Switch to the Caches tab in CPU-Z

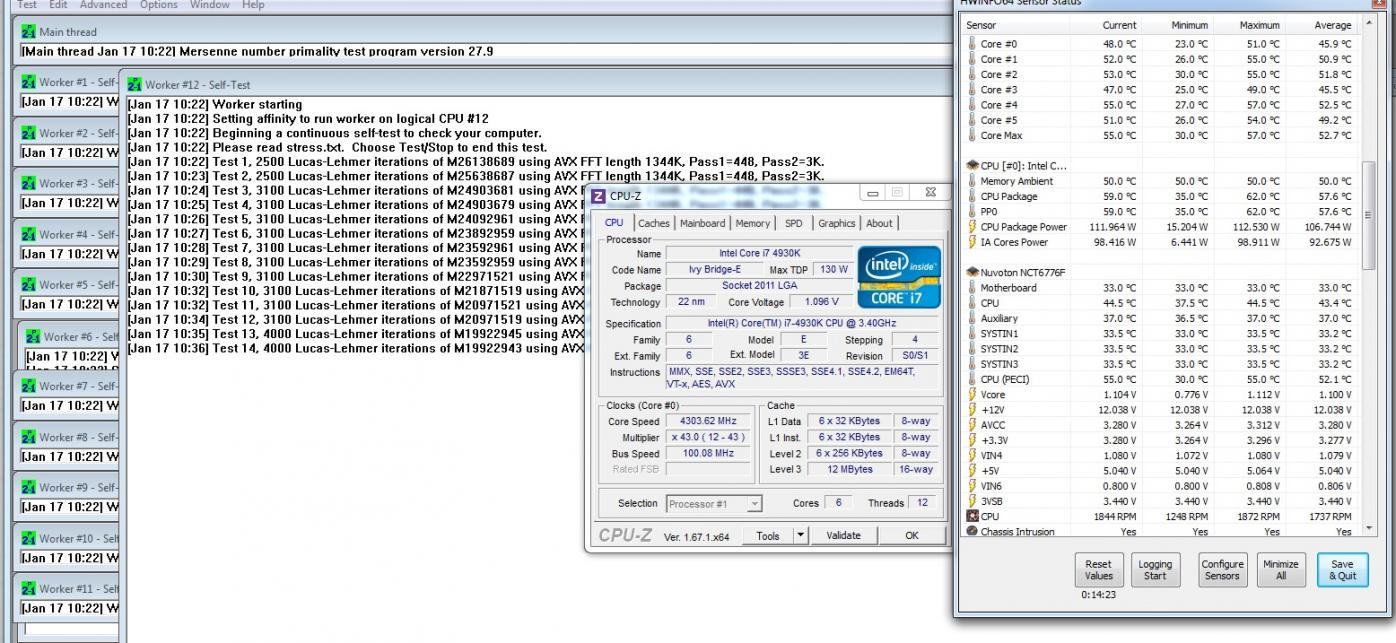pyautogui.click(x=653, y=223)
